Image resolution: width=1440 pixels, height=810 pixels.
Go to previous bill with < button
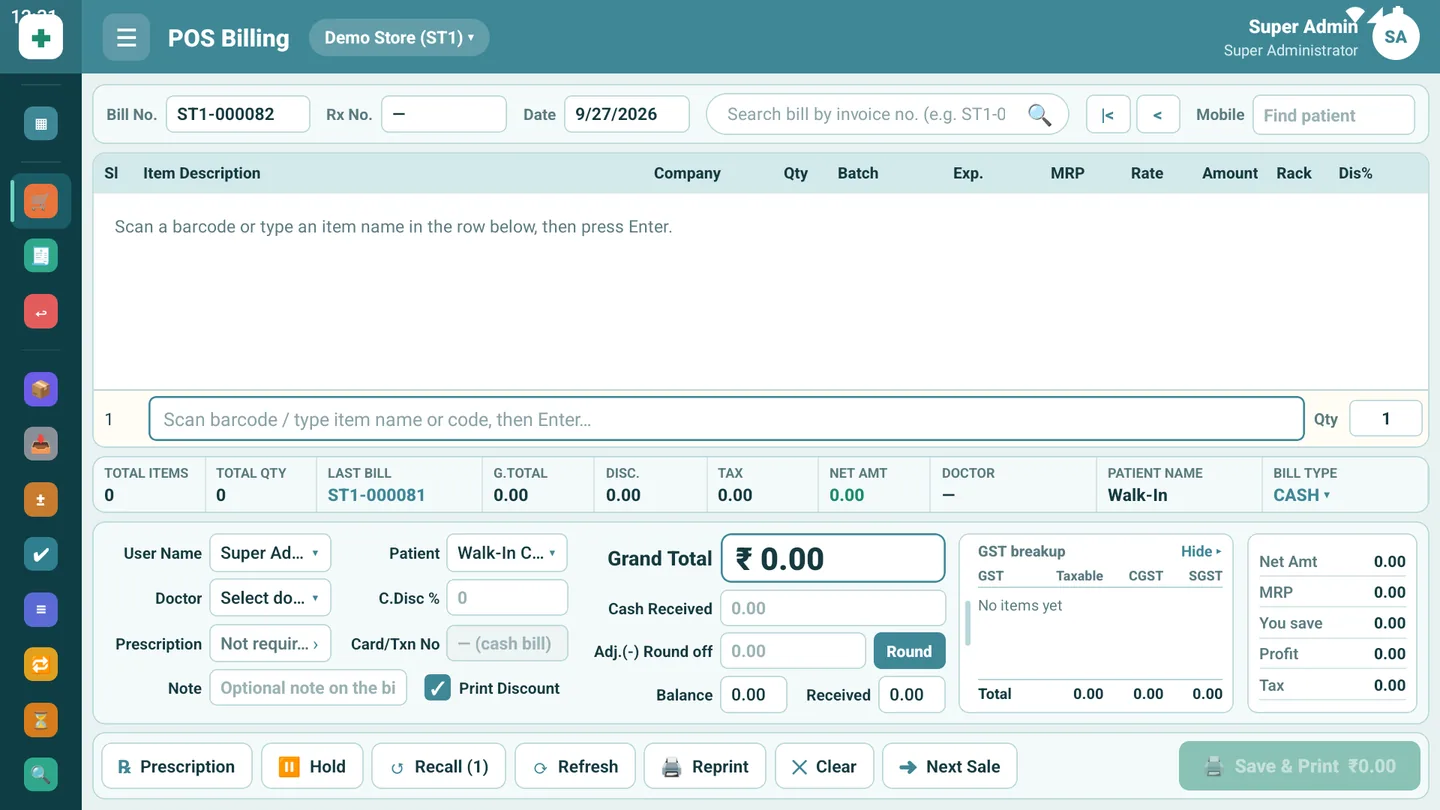tap(1158, 115)
